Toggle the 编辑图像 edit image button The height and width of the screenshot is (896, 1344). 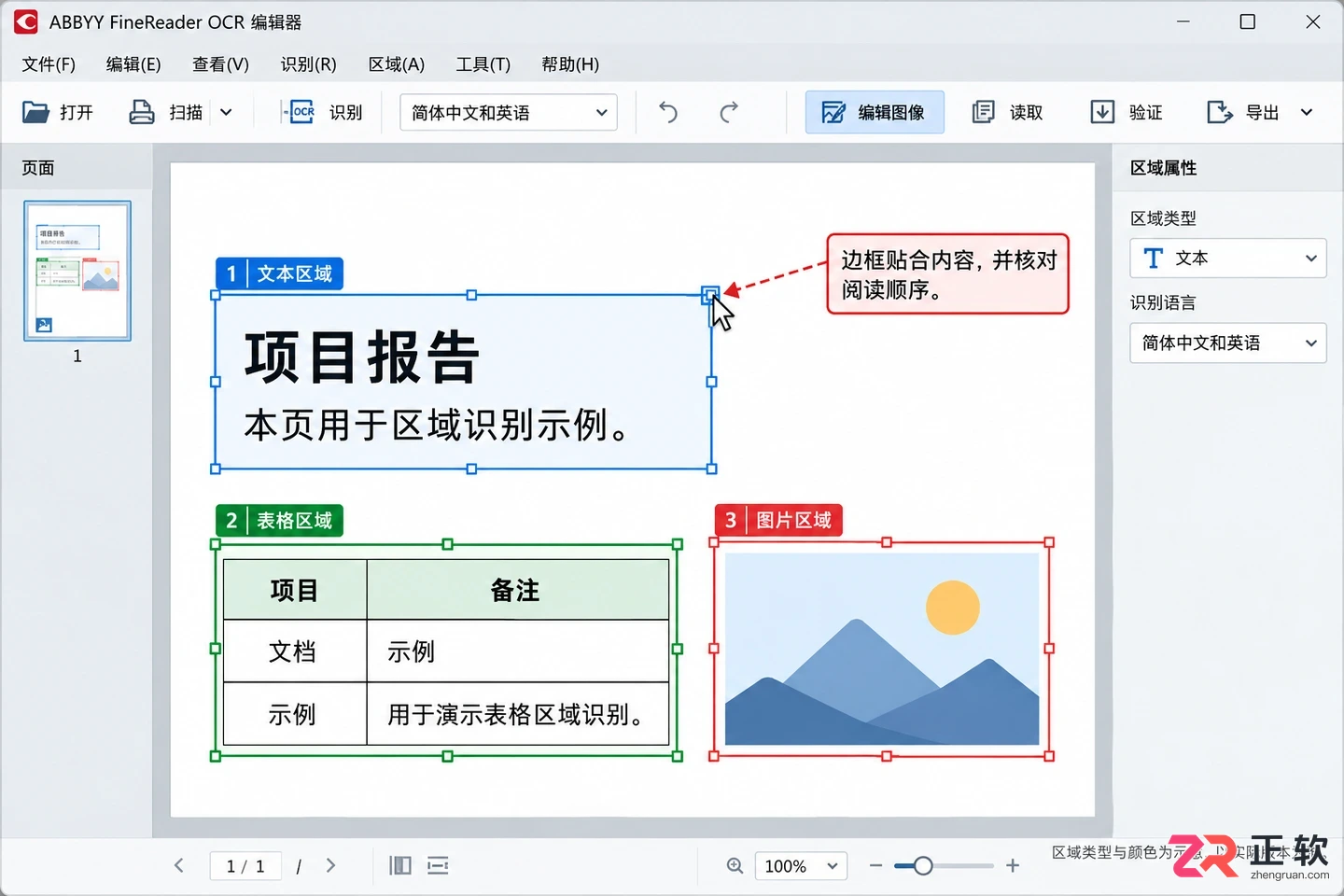coord(875,112)
